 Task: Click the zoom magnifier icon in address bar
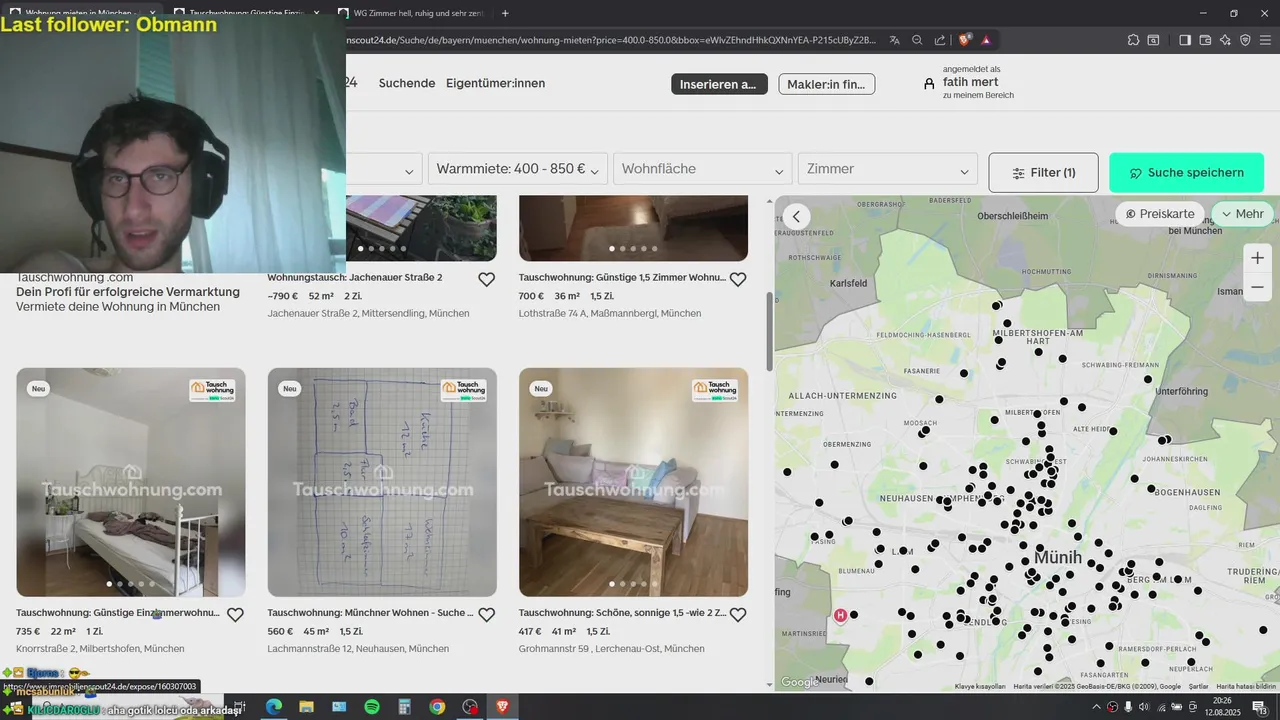(x=917, y=40)
